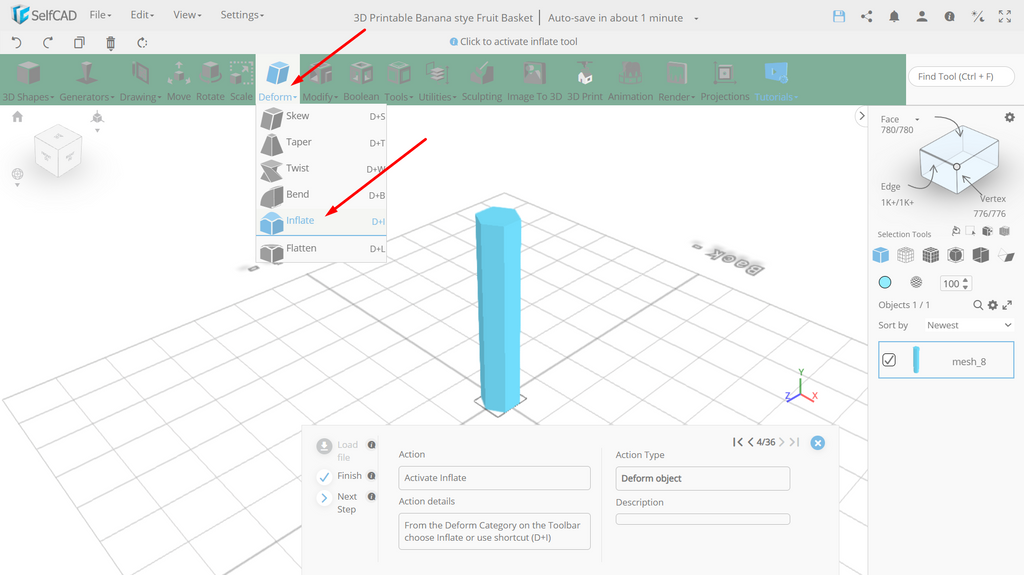Click the undo arrow icon
This screenshot has width=1024, height=575.
click(x=16, y=42)
